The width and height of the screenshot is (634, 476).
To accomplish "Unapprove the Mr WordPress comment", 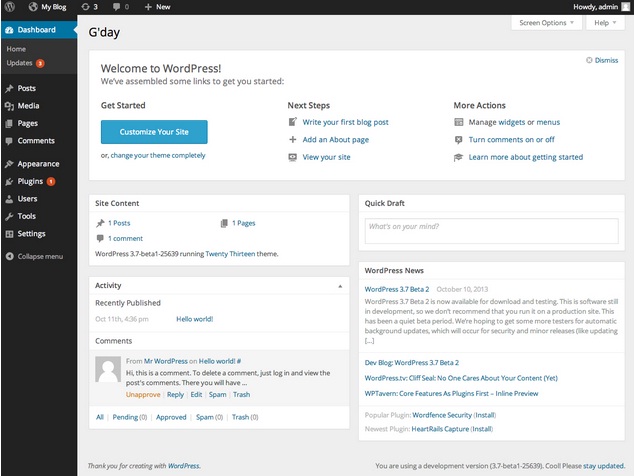I will pyautogui.click(x=143, y=394).
